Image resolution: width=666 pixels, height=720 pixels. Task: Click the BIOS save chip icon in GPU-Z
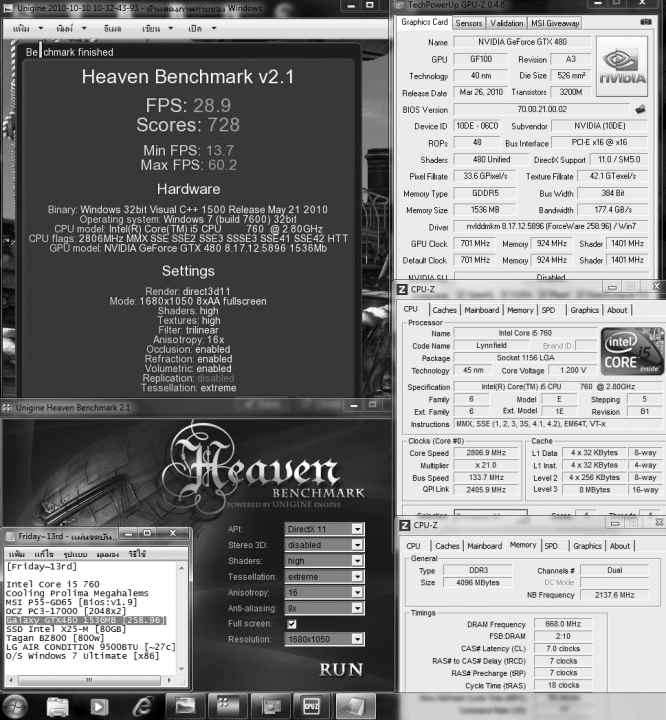640,109
